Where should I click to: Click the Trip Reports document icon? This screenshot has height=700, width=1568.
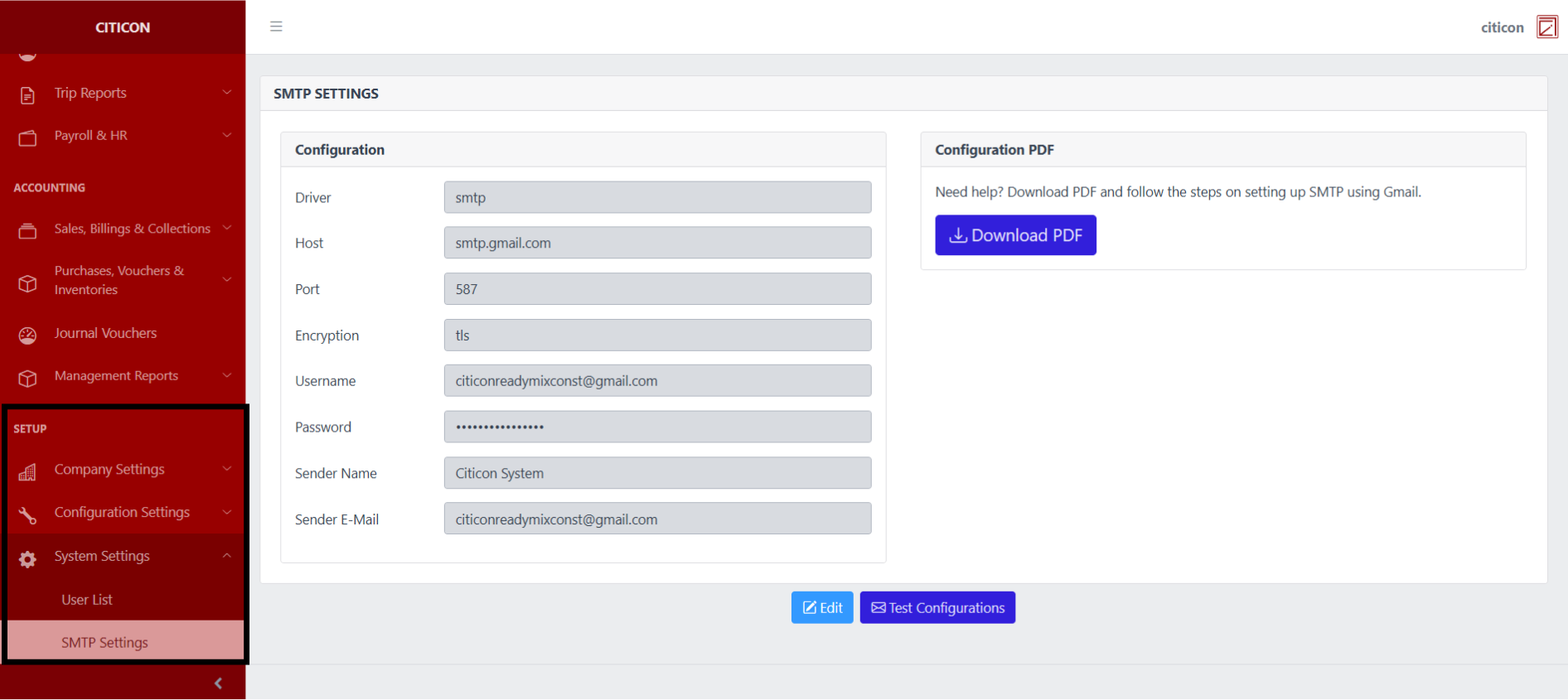tap(27, 95)
